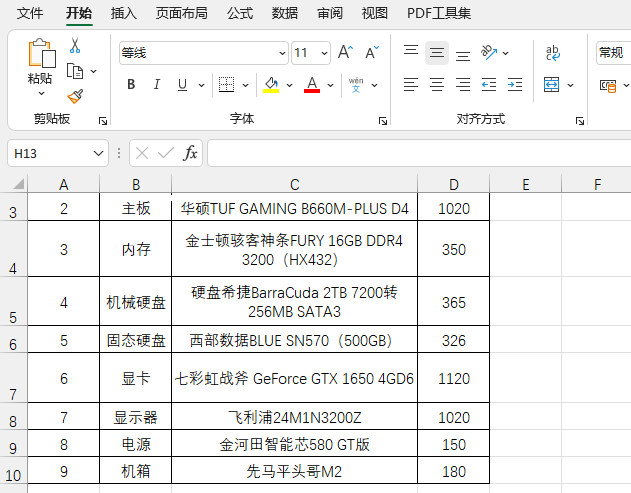Screen dimensions: 631x493
Task: Select row 7 header
Action: [x=13, y=378]
